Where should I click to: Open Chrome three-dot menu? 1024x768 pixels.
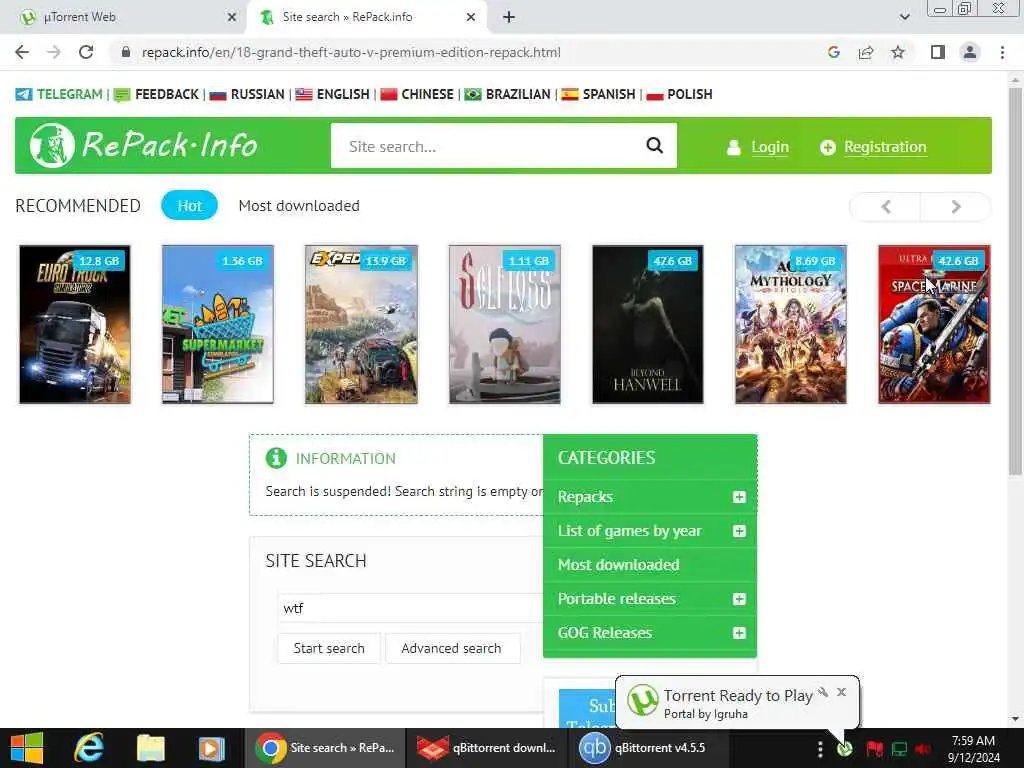1002,52
